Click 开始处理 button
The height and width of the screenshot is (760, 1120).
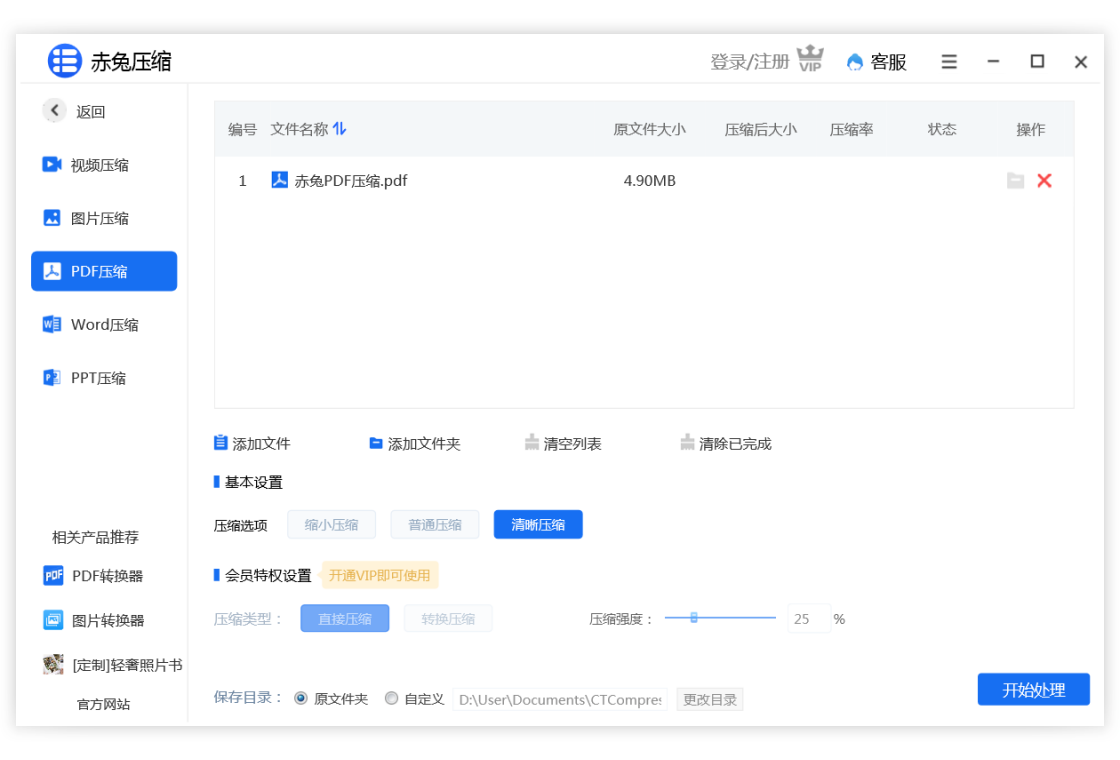coord(1034,689)
